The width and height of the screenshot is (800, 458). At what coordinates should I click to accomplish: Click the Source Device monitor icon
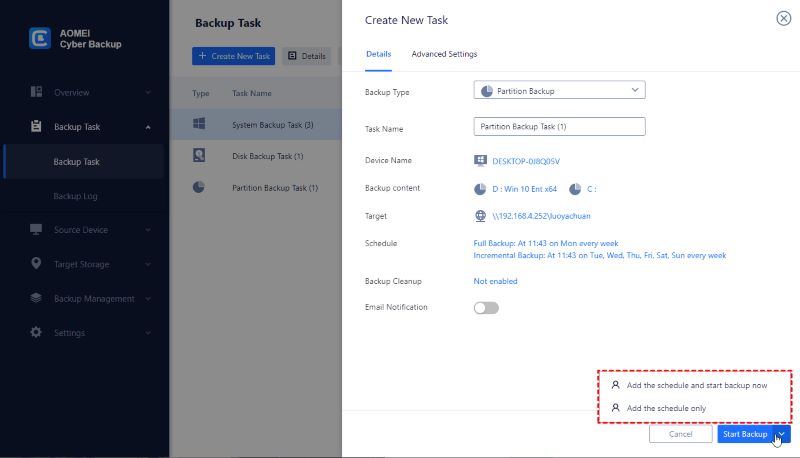[36, 230]
